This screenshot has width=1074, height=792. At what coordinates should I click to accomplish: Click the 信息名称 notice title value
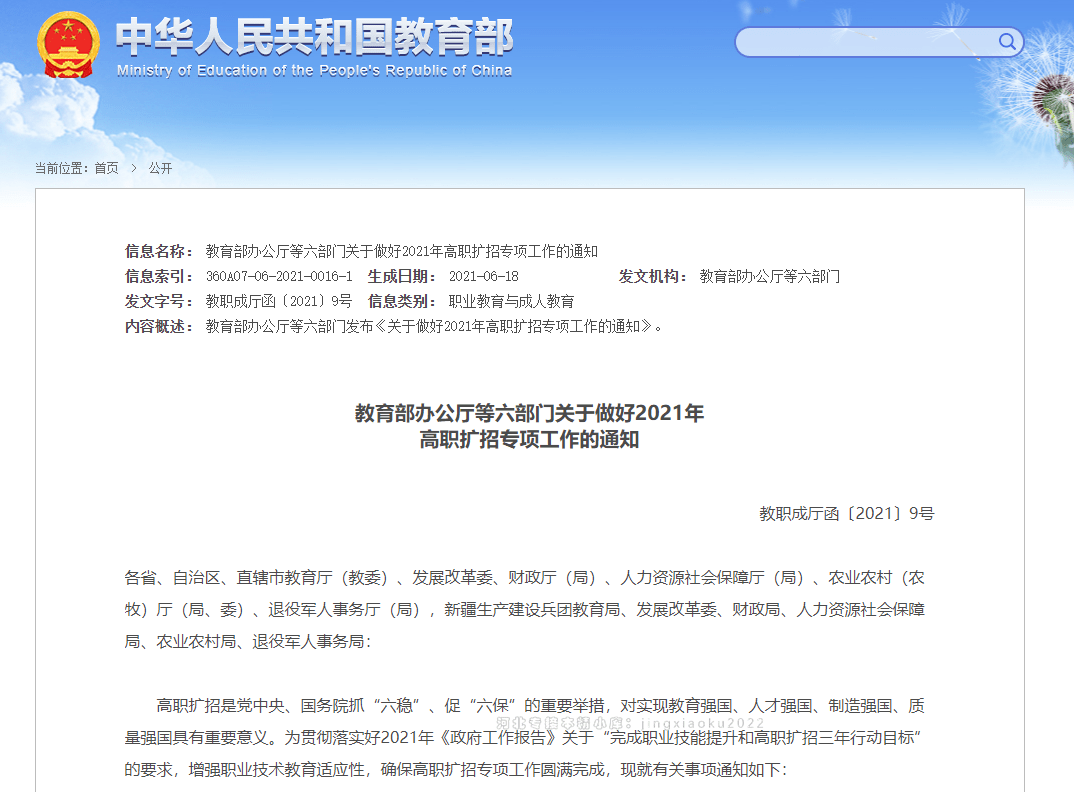tap(401, 251)
